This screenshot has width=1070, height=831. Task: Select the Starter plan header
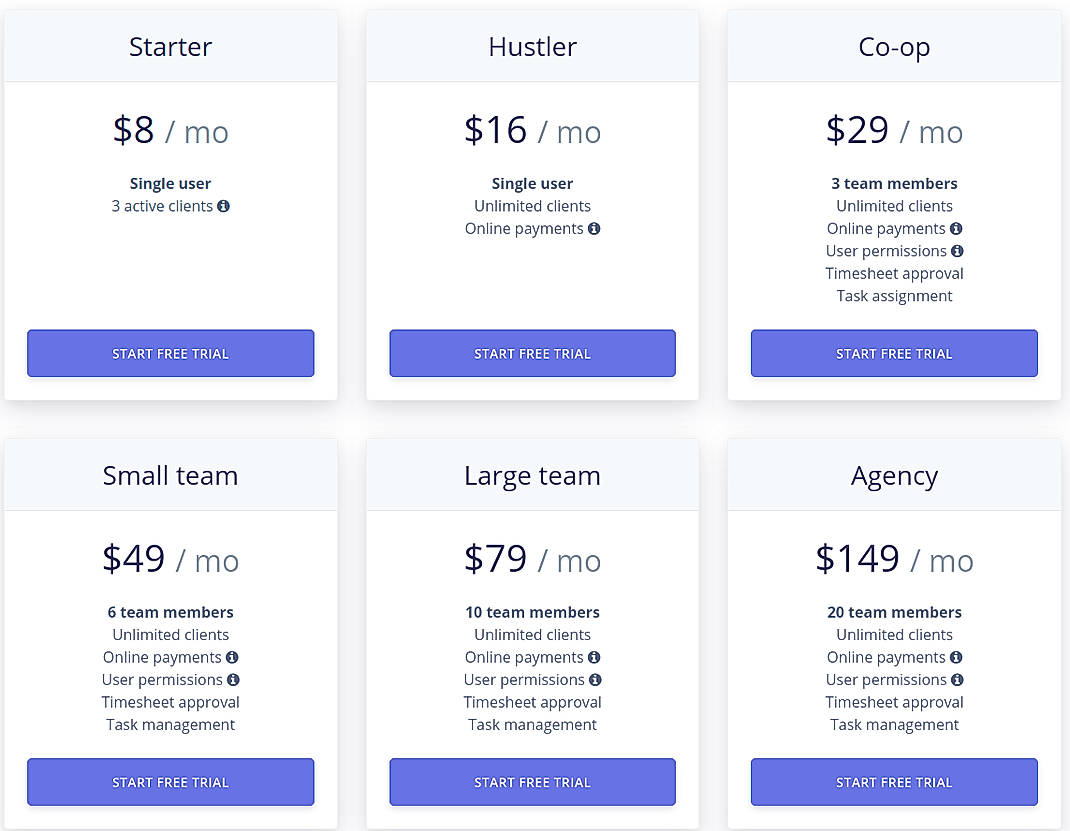point(170,46)
